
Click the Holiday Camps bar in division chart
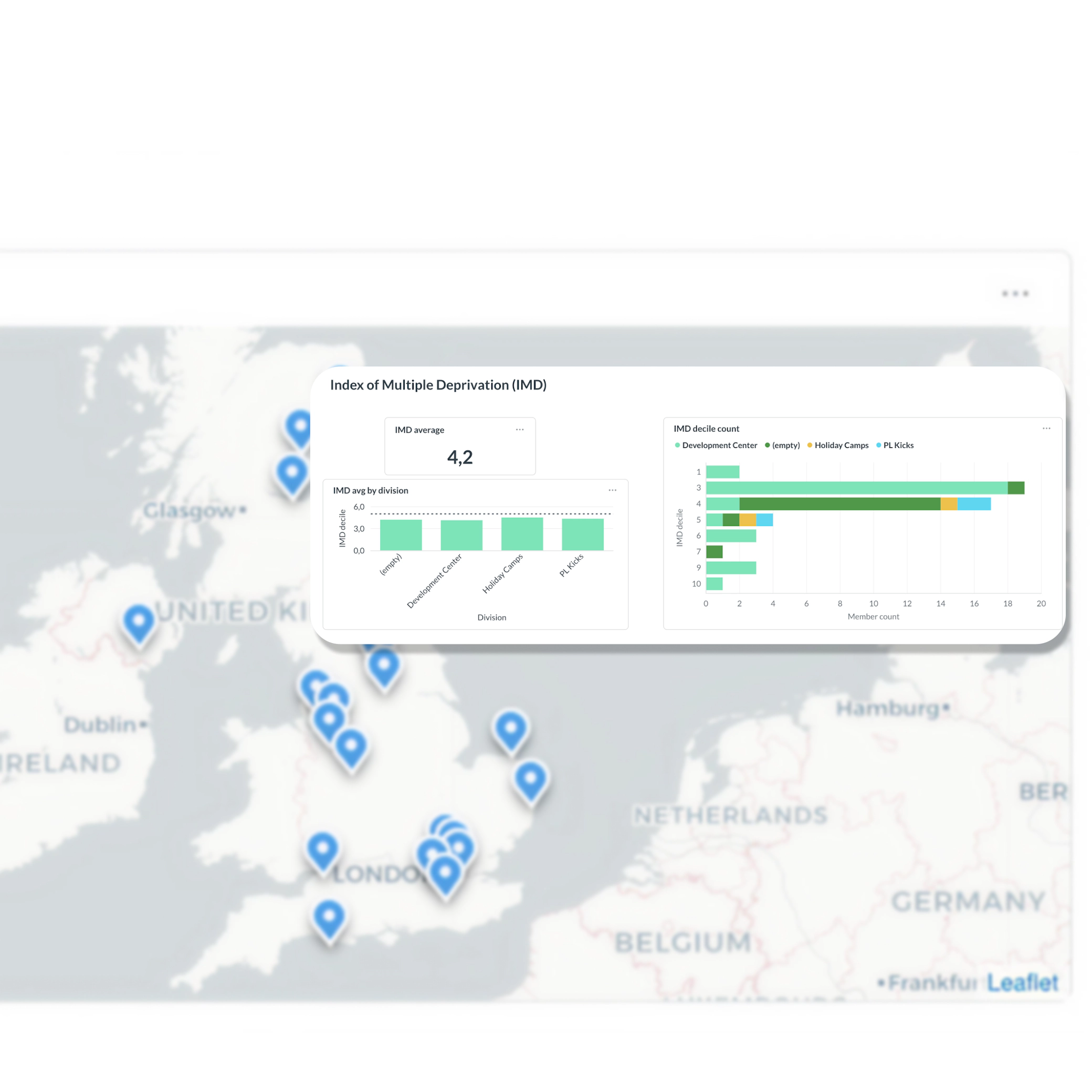(x=522, y=533)
